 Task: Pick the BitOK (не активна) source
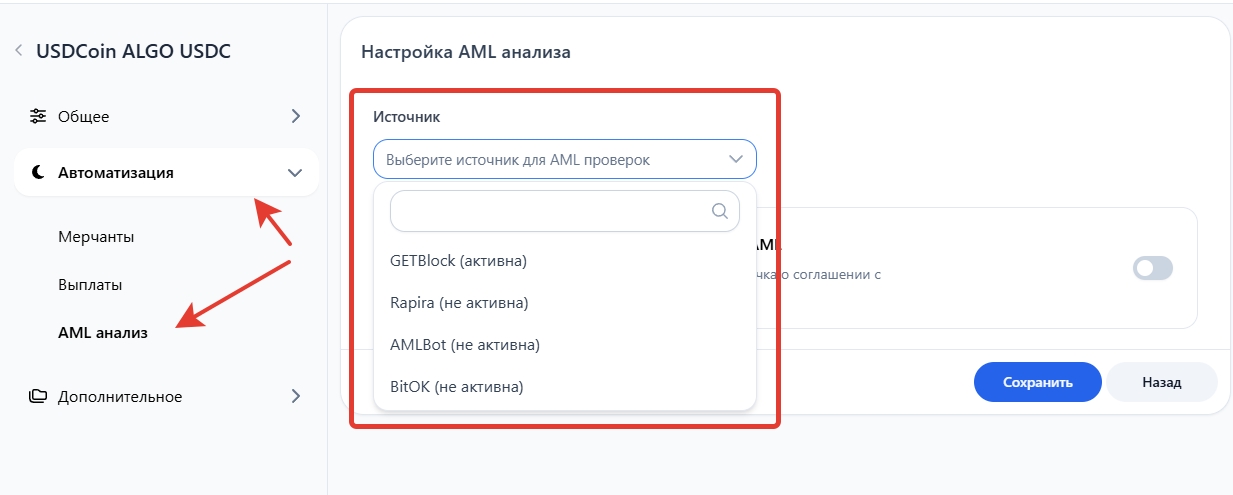click(456, 387)
